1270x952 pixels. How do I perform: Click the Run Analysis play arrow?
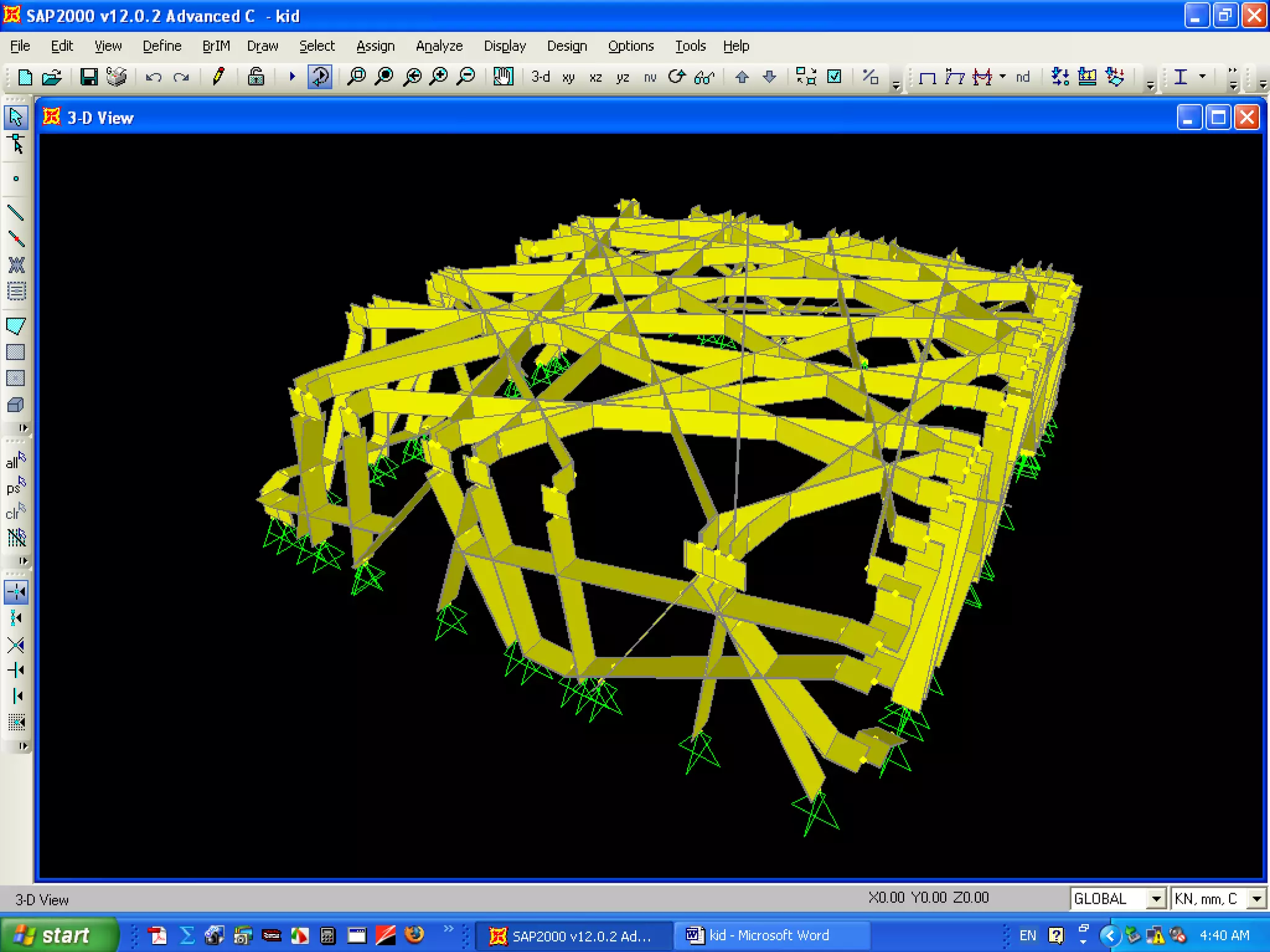292,77
